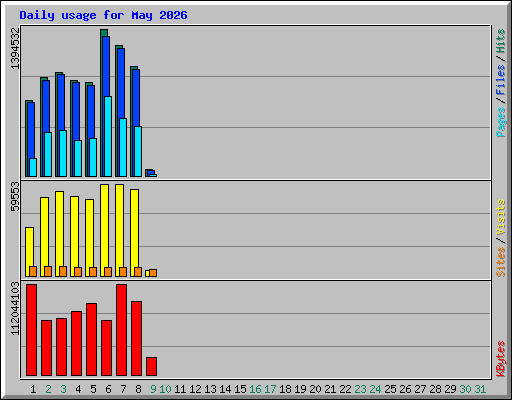Click the day 9 red KBytes bar
Screen dimensions: 512x400
tap(152, 367)
